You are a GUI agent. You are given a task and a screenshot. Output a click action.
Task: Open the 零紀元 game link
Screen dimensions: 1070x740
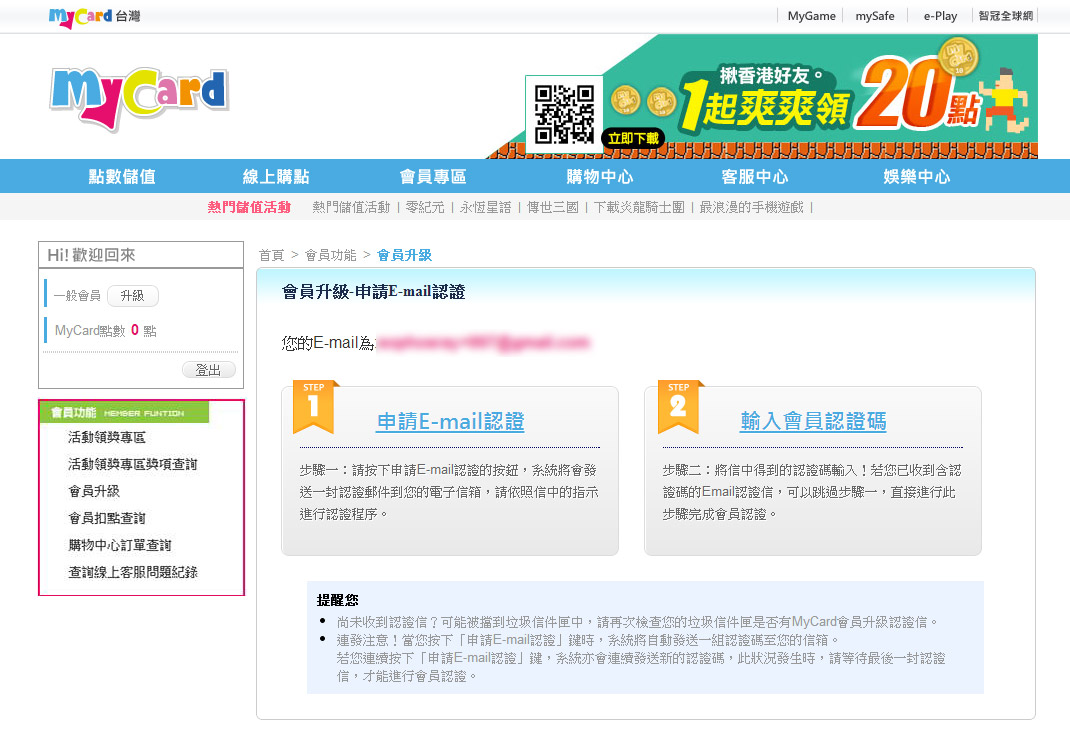pyautogui.click(x=424, y=207)
